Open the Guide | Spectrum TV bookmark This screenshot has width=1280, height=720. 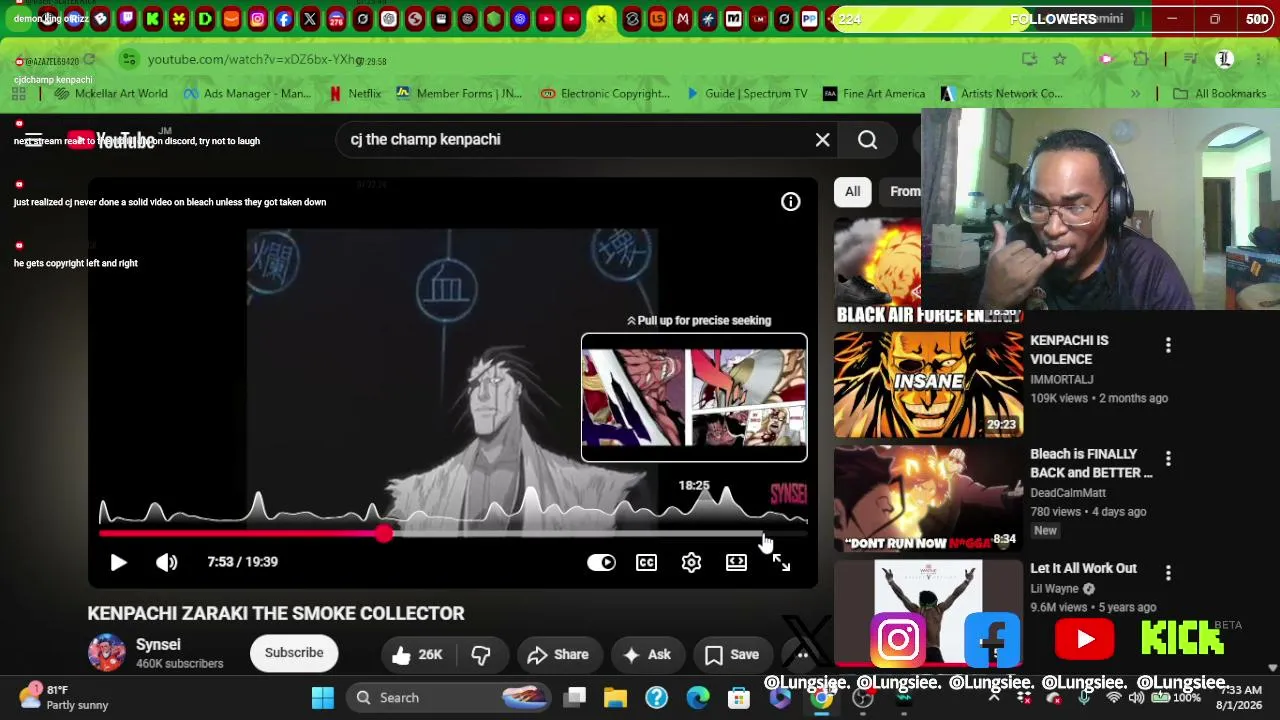(747, 94)
